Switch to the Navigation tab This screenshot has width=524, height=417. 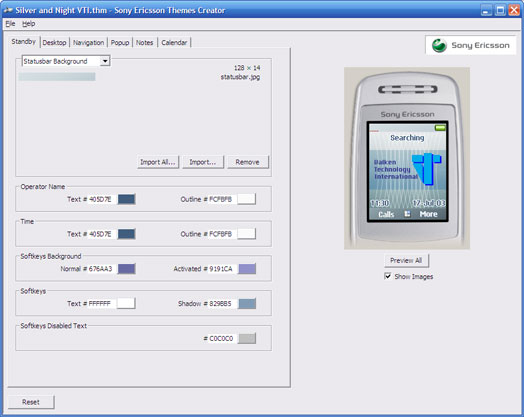pyautogui.click(x=88, y=42)
